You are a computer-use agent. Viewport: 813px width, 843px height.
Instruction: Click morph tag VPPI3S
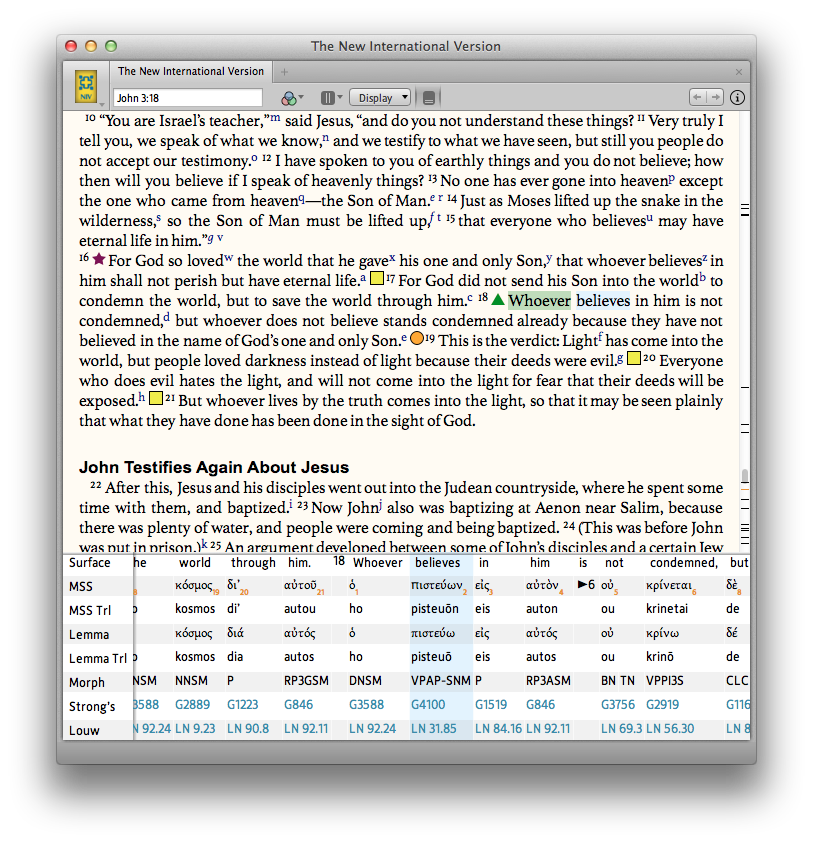point(665,681)
